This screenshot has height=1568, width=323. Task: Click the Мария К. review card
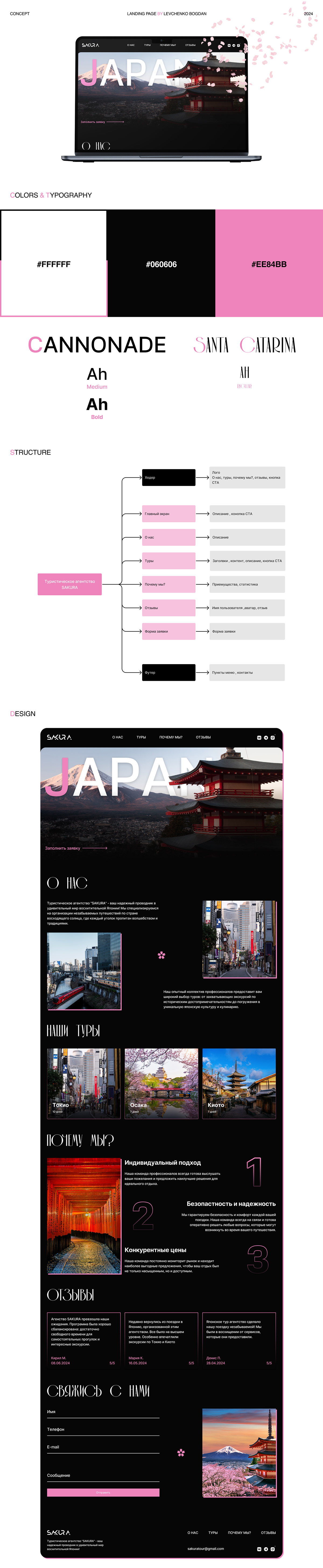(x=161, y=1340)
